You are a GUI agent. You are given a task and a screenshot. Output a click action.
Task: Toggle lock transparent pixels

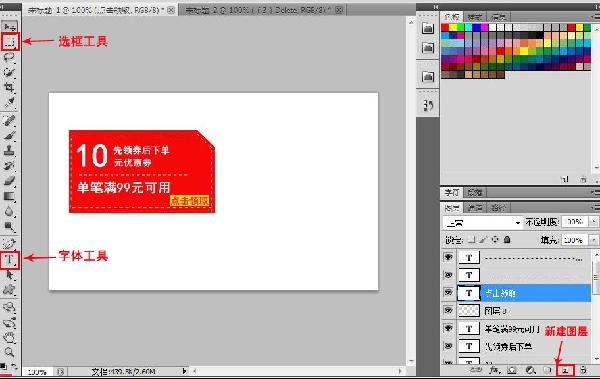click(x=472, y=240)
